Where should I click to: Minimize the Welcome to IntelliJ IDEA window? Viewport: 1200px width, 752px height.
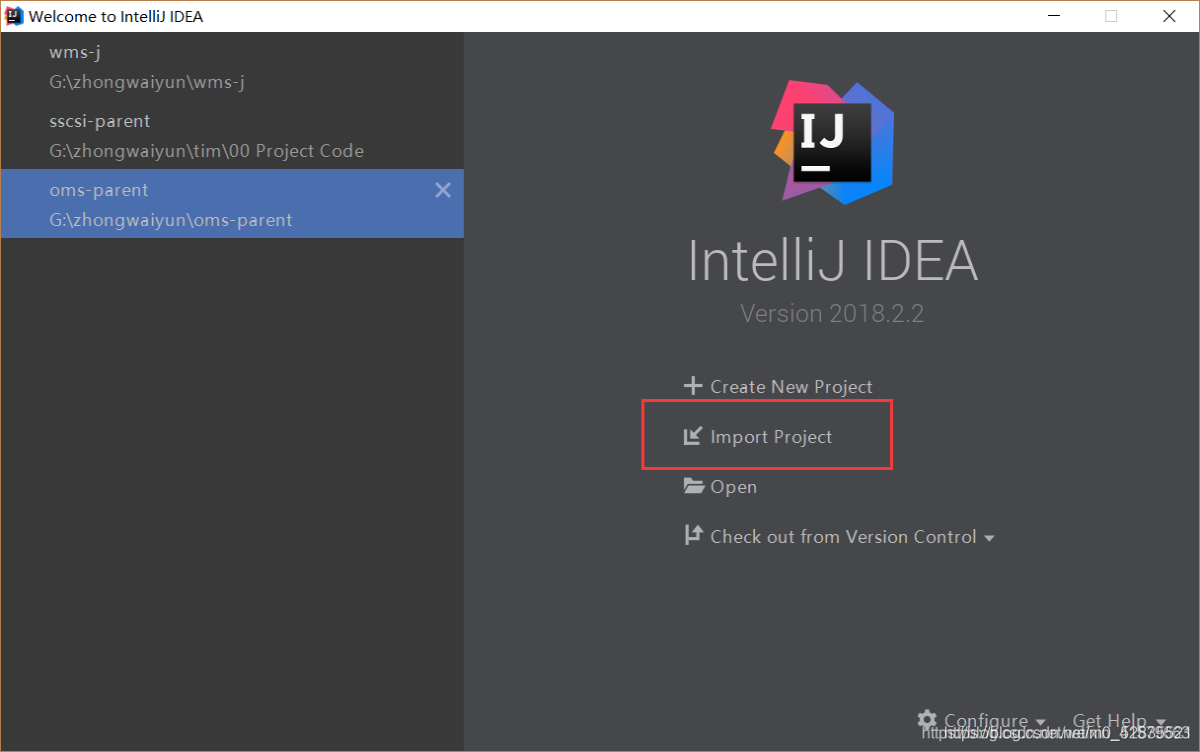(x=1053, y=16)
